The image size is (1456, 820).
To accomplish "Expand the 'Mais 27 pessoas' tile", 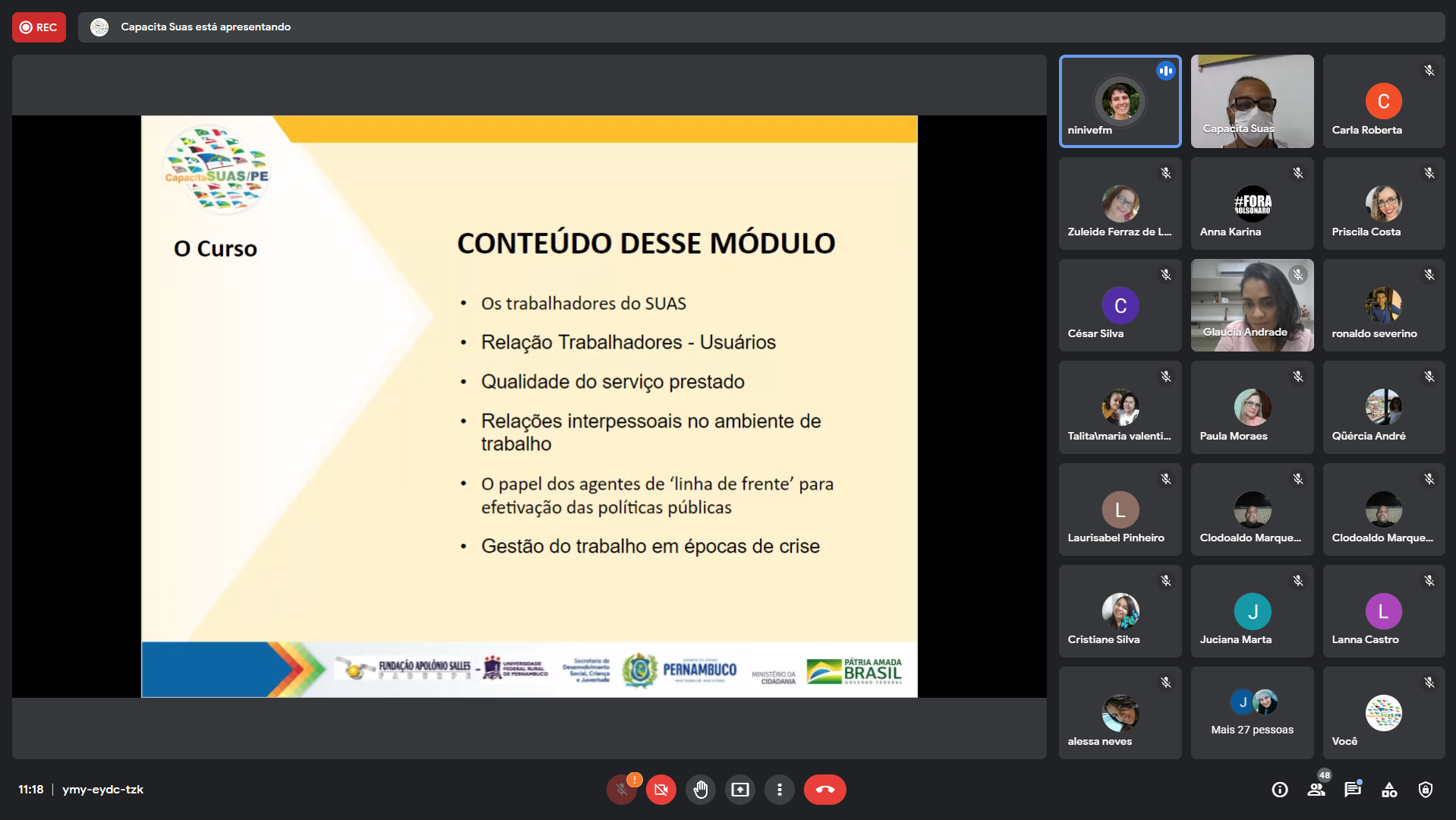I will [1252, 712].
